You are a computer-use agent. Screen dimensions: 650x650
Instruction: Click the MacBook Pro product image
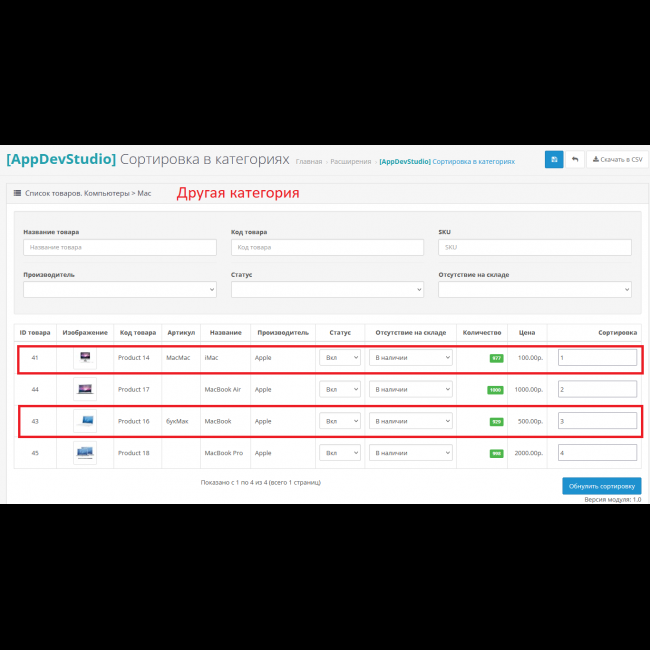tap(85, 453)
